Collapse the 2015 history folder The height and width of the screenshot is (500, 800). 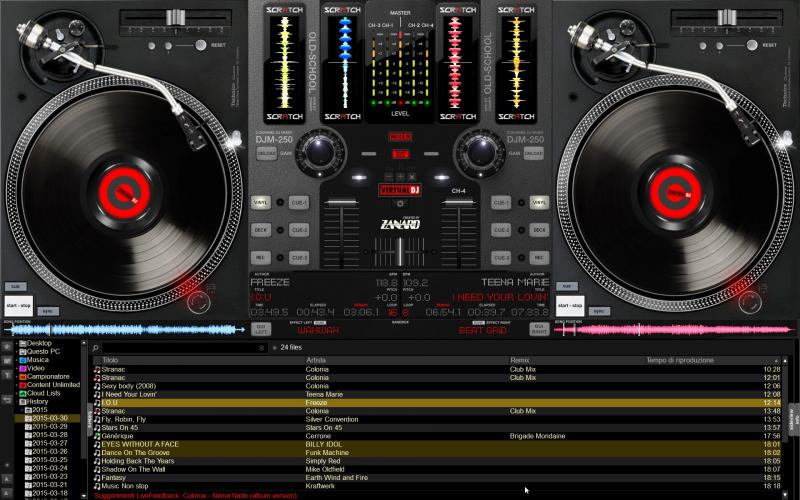(22, 410)
